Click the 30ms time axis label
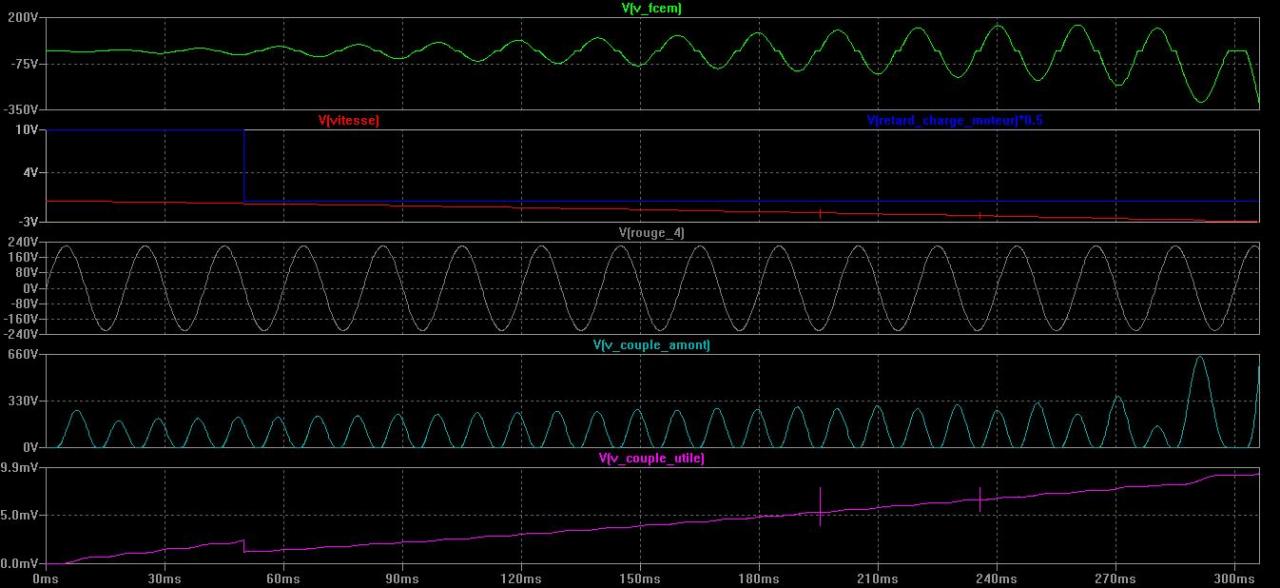The height and width of the screenshot is (588, 1280). click(165, 579)
